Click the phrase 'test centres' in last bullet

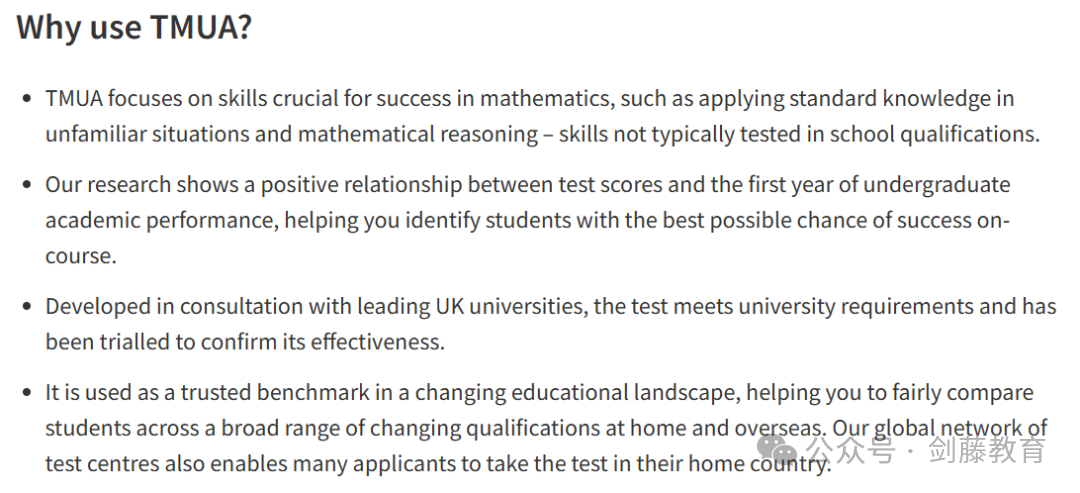pyautogui.click(x=101, y=463)
